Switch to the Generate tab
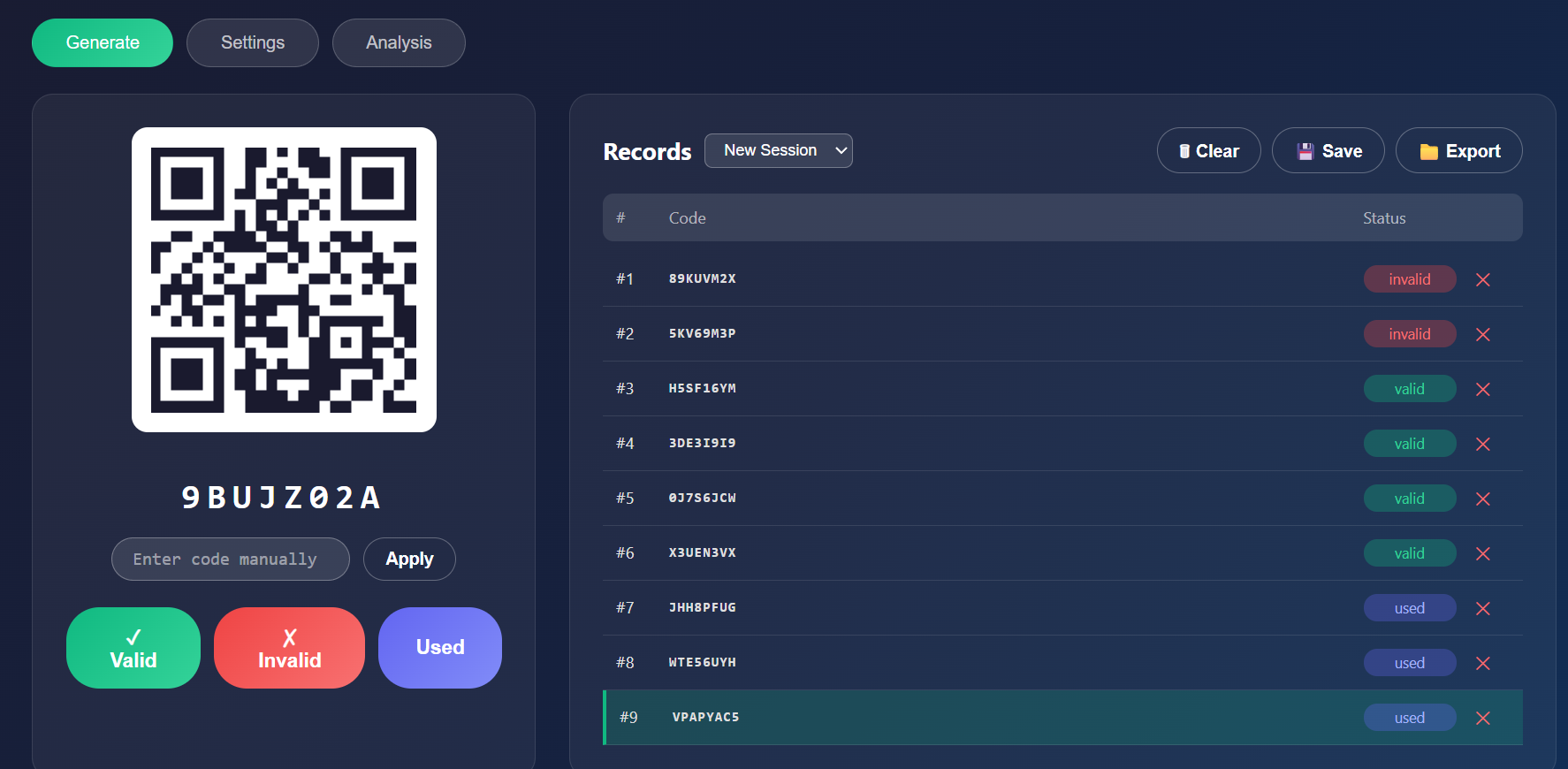 click(103, 42)
